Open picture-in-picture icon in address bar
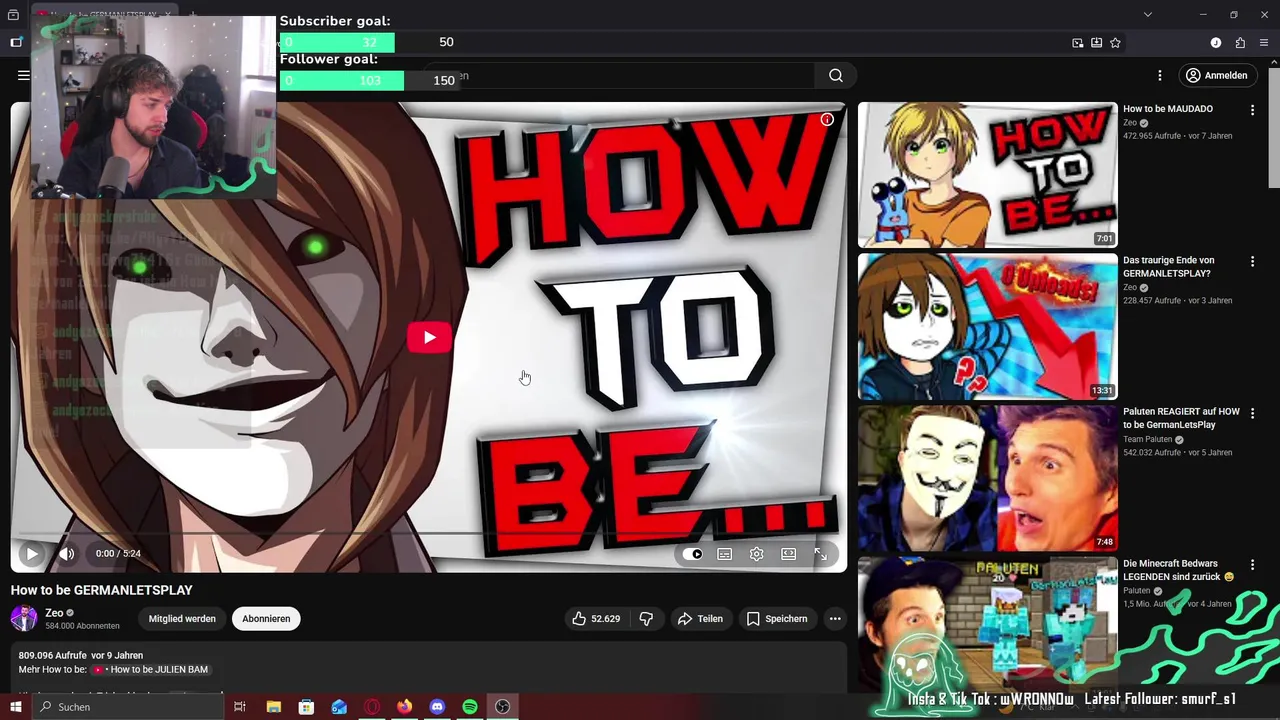 pyautogui.click(x=1077, y=43)
